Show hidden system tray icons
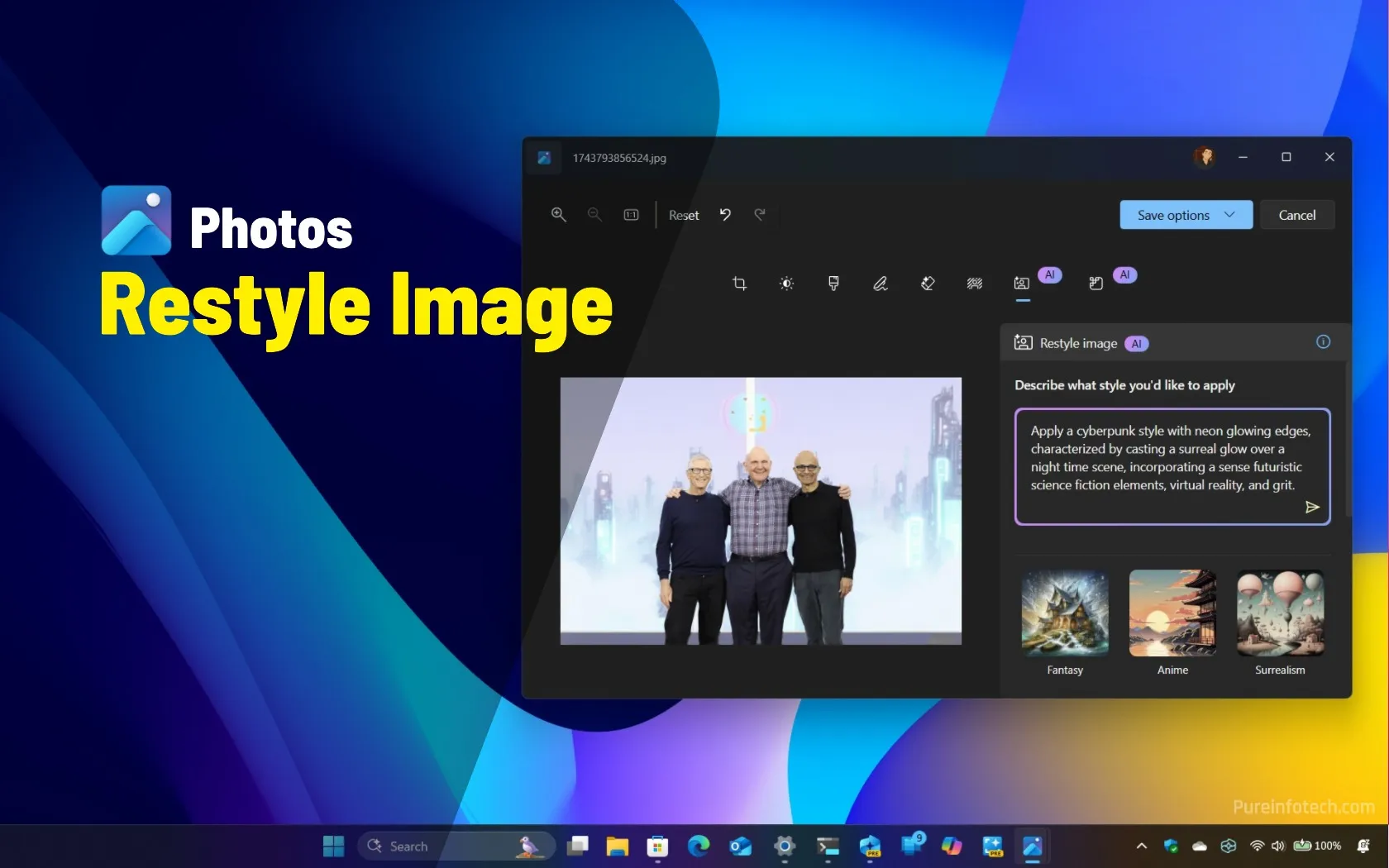The width and height of the screenshot is (1389, 868). point(1142,846)
